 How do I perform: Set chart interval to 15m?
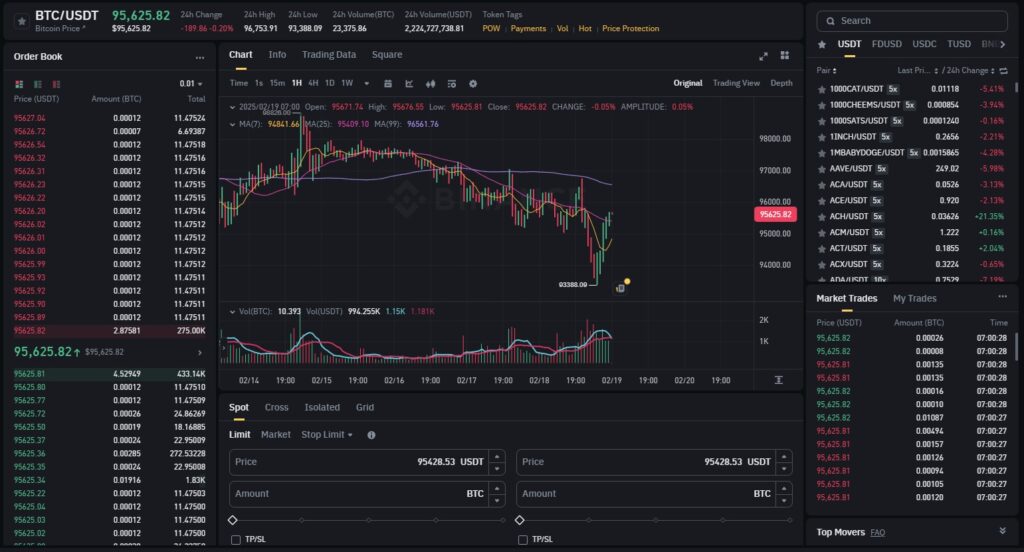(278, 84)
